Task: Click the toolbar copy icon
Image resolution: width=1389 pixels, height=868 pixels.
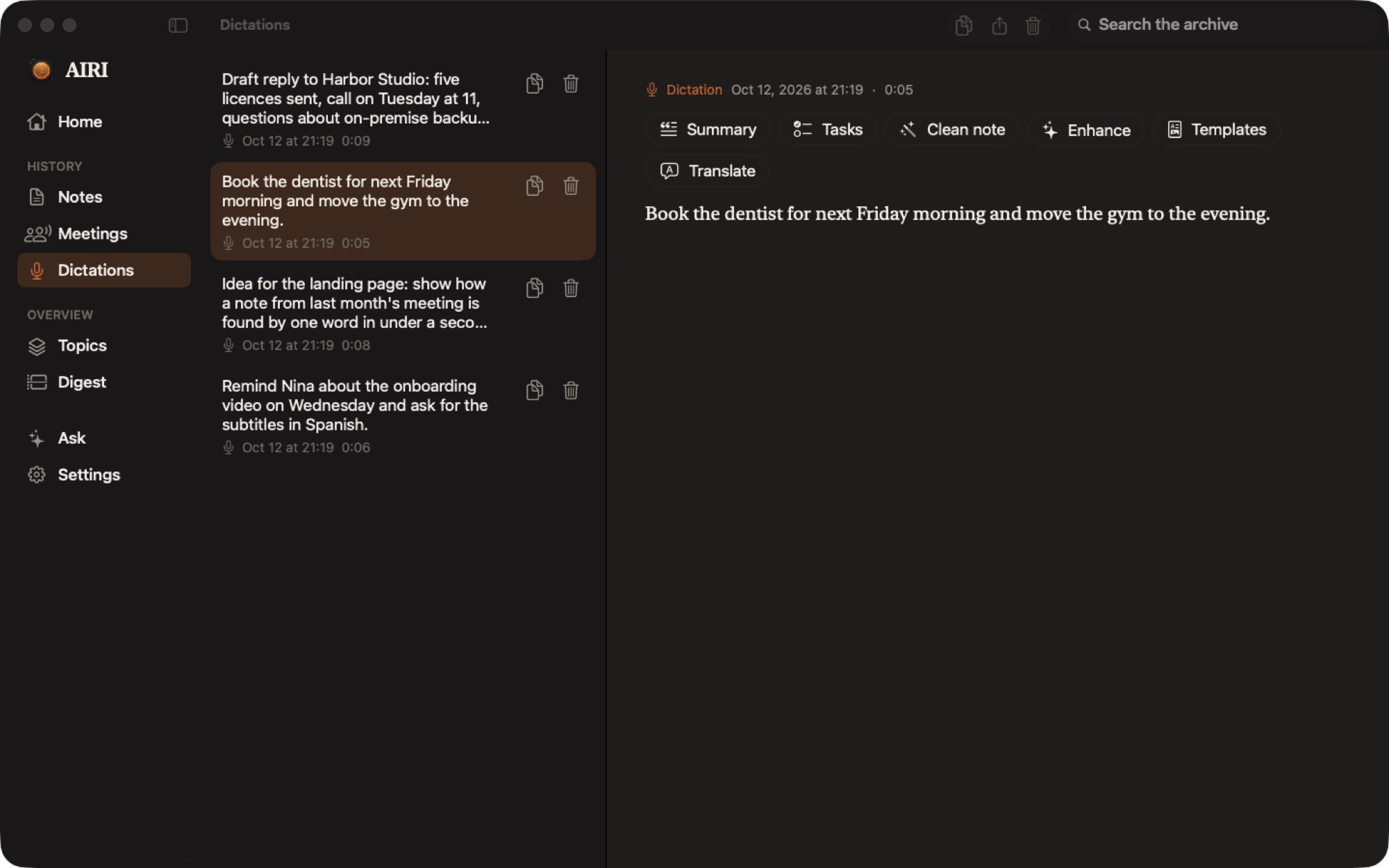Action: coord(963,26)
